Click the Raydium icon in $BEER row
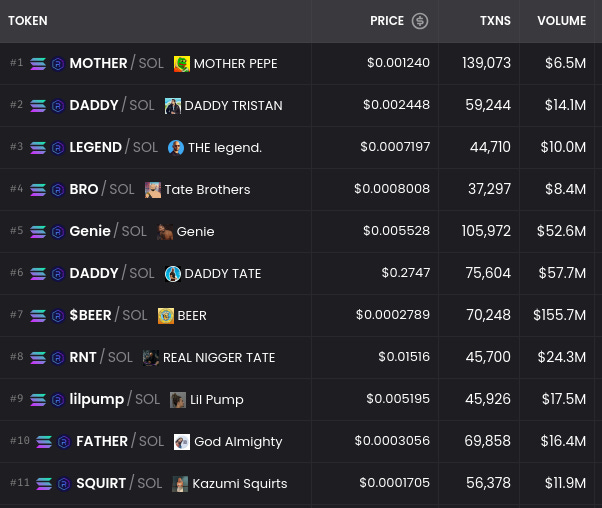The height and width of the screenshot is (508, 602). pos(58,316)
